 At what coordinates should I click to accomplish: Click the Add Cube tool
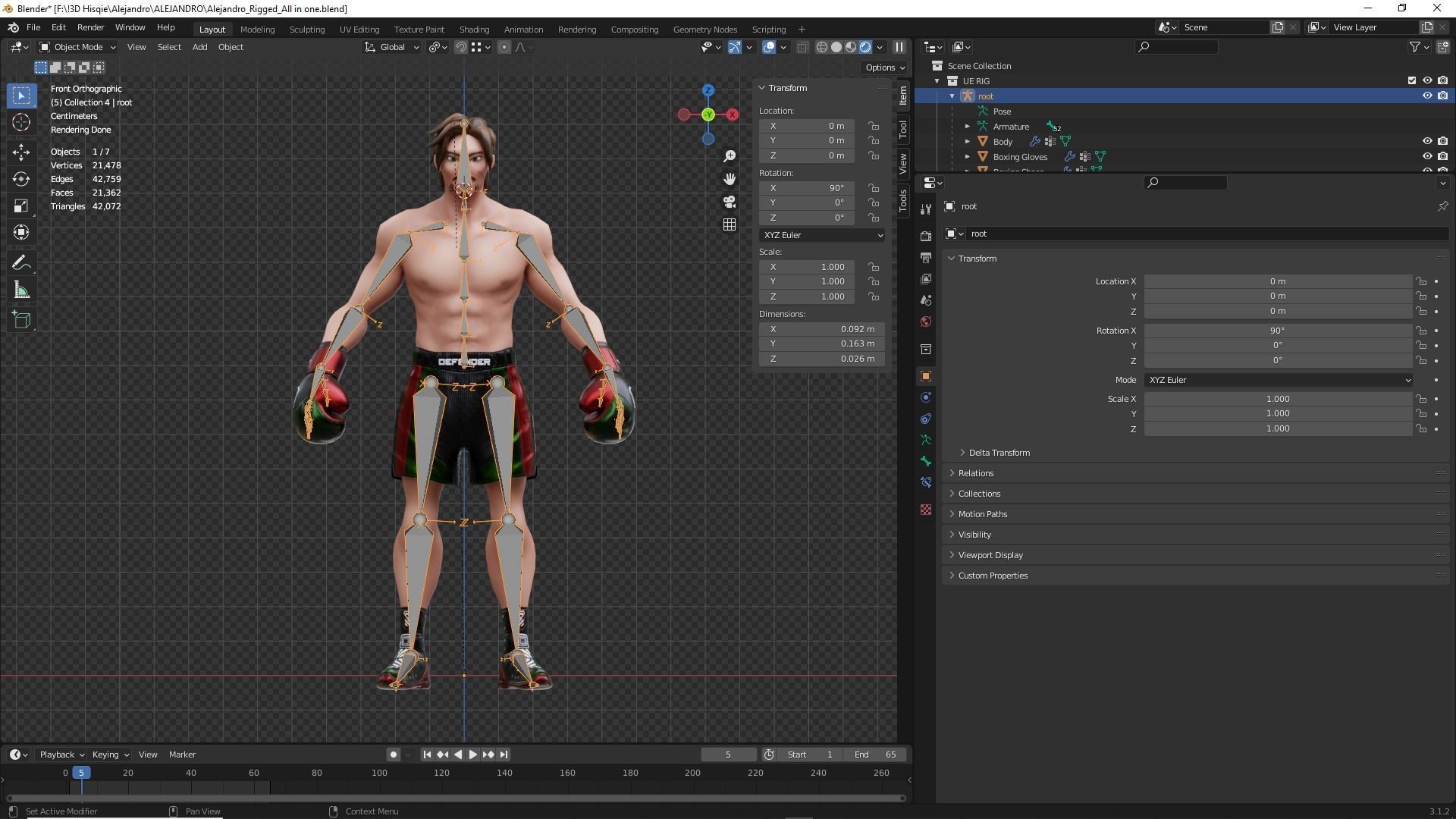[21, 320]
